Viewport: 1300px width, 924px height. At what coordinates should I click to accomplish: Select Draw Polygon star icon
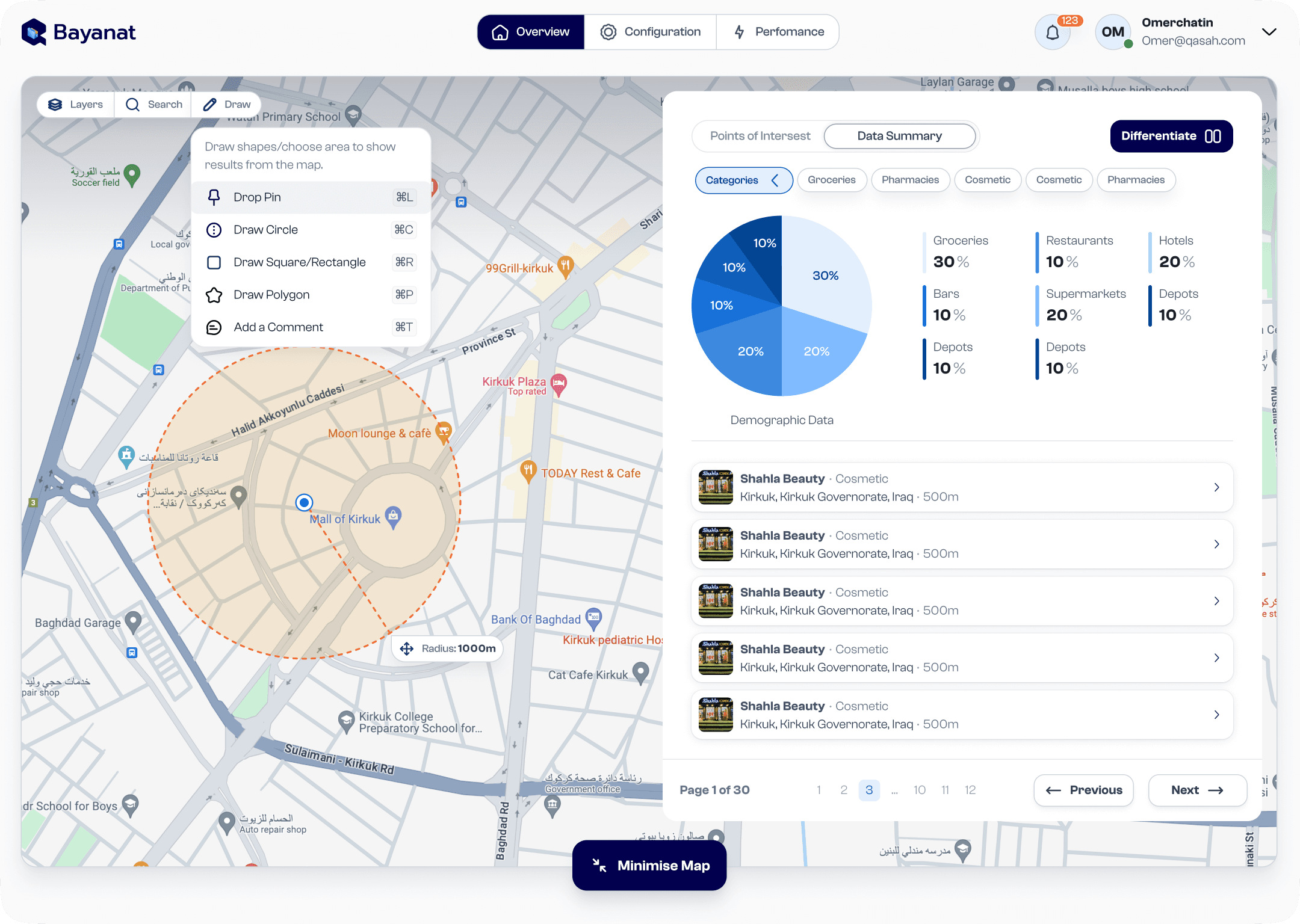pyautogui.click(x=214, y=295)
